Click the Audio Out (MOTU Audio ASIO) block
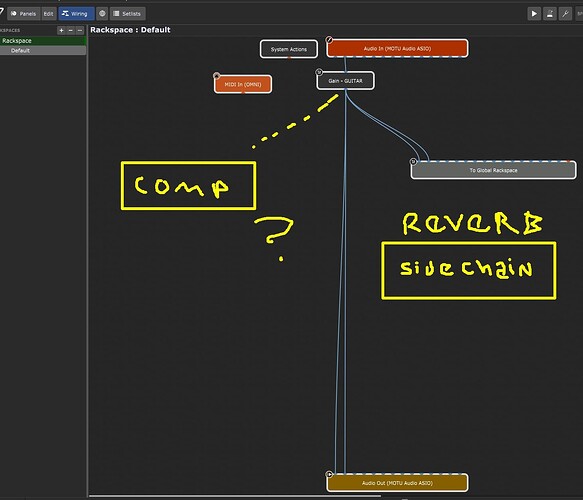This screenshot has height=500, width=583. (x=397, y=483)
